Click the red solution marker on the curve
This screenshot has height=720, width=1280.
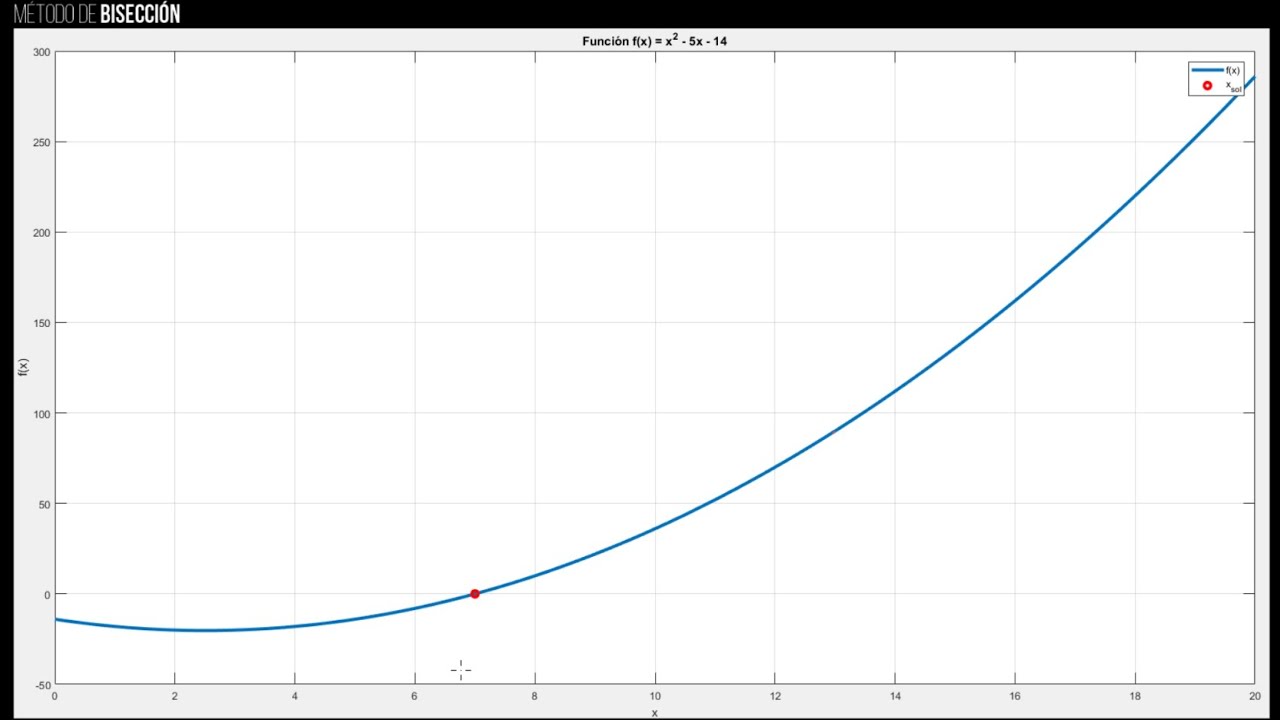click(x=475, y=594)
